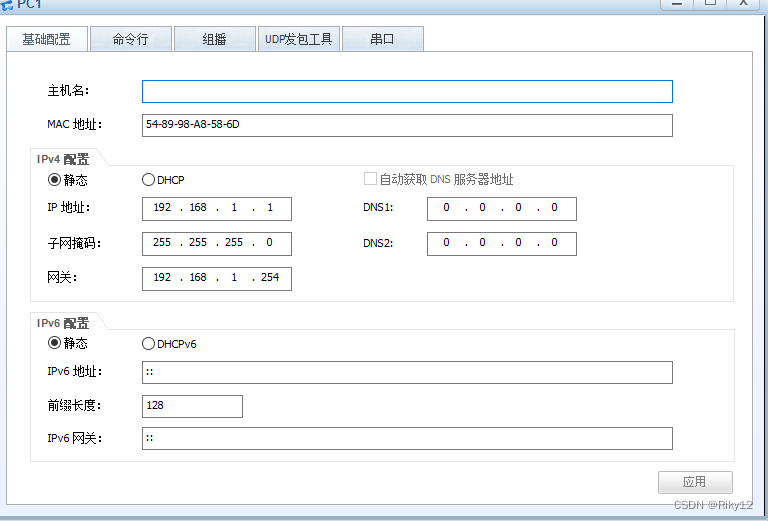Toggle 自动获取 DNS 服务器地址 checkbox
The image size is (768, 521).
370,179
